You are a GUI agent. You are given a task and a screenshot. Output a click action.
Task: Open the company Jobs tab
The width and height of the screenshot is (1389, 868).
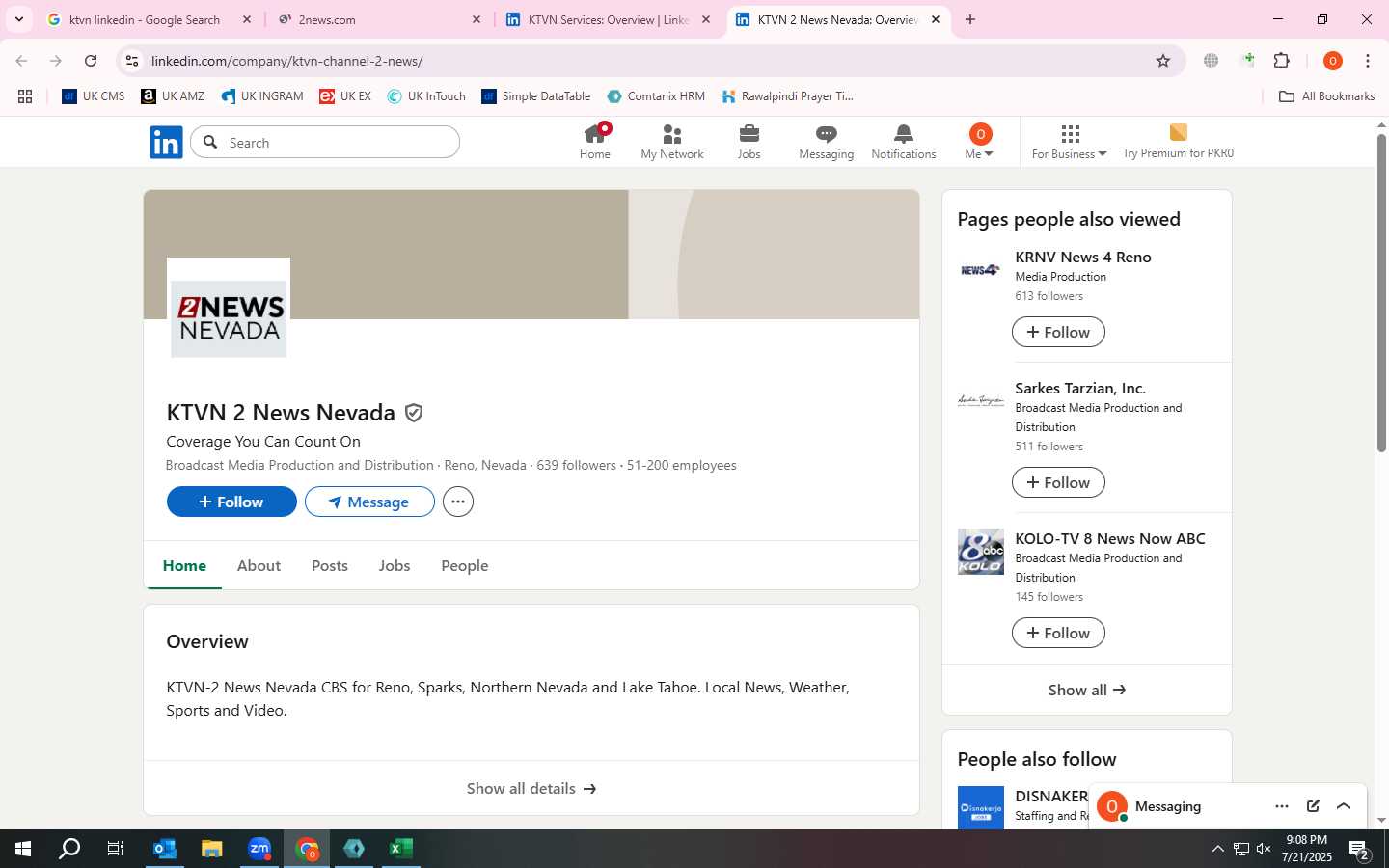pyautogui.click(x=395, y=566)
